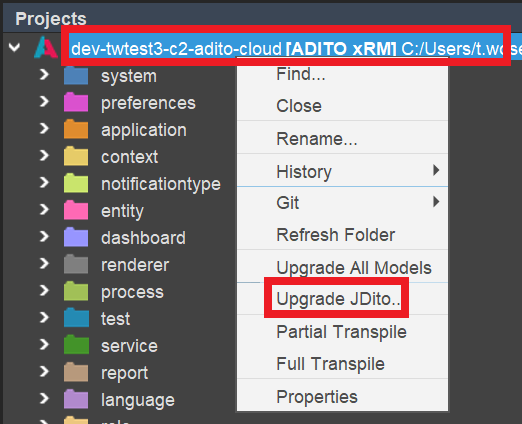
Task: Click the purple dashboard folder icon
Action: tap(76, 237)
